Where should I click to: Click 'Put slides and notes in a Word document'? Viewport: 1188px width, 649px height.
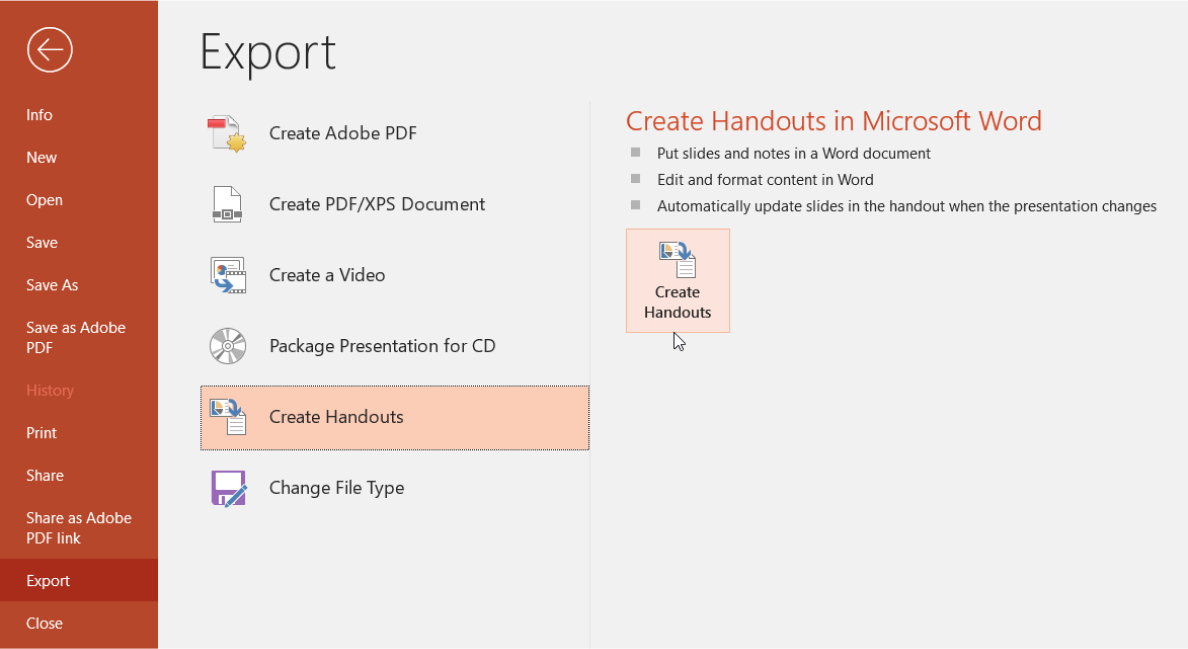point(793,154)
